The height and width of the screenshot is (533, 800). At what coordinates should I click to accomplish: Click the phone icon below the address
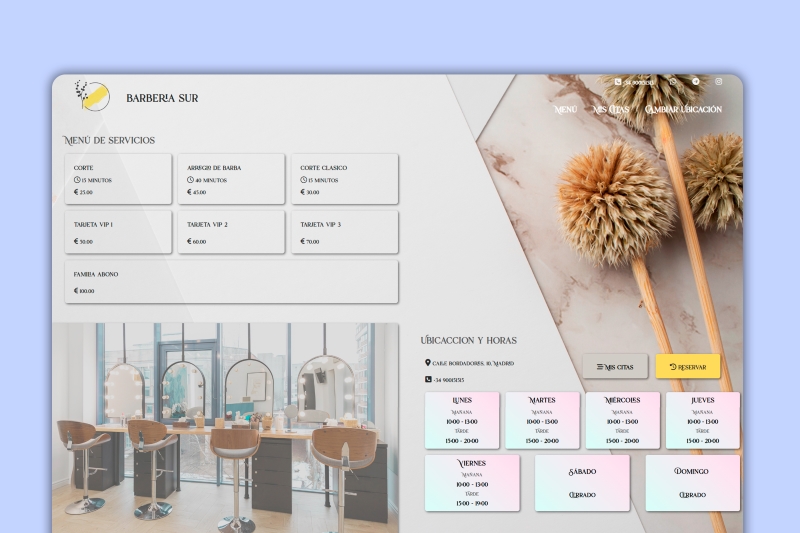coord(428,380)
